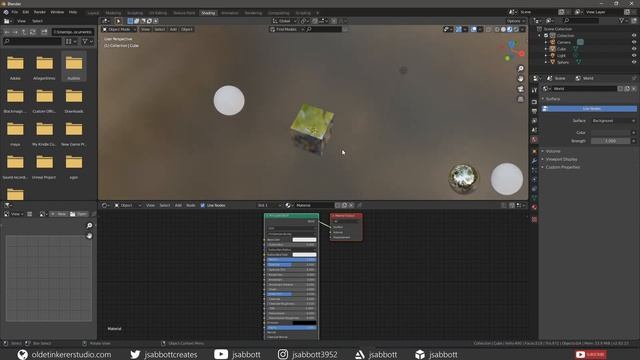Open outliner filter funnel icon

click(622, 20)
